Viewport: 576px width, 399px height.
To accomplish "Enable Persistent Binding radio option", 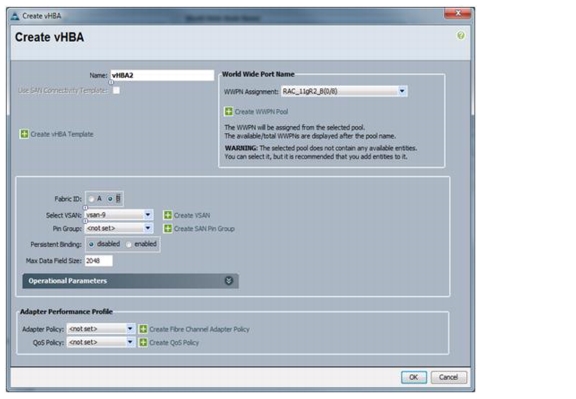I will [129, 244].
